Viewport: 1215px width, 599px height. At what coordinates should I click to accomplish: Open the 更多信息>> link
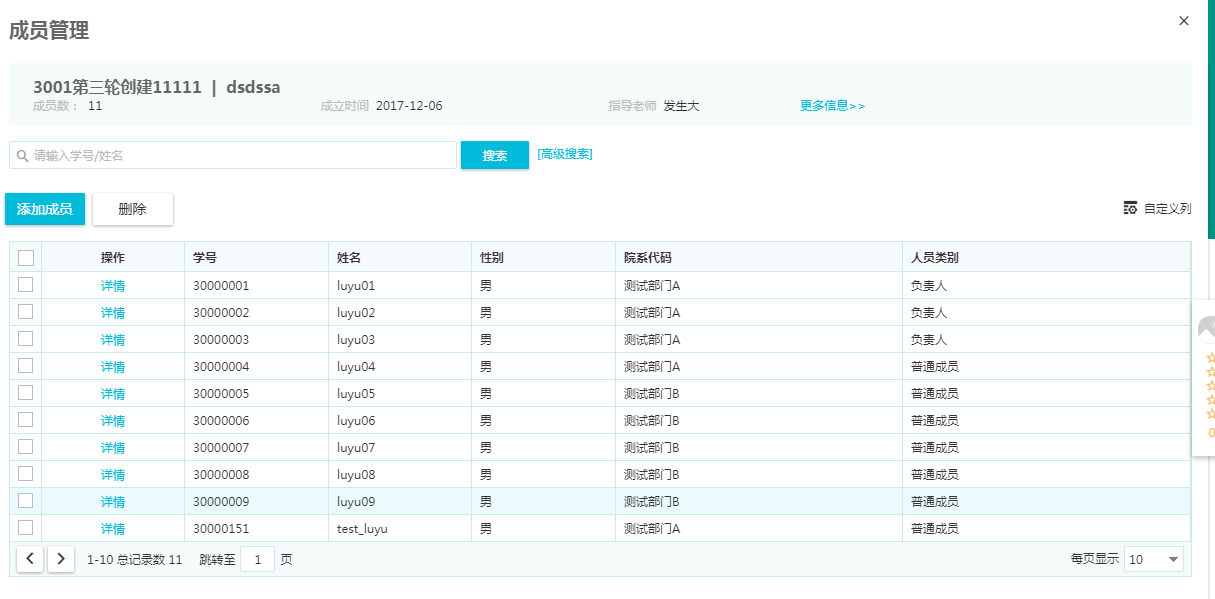[x=832, y=106]
